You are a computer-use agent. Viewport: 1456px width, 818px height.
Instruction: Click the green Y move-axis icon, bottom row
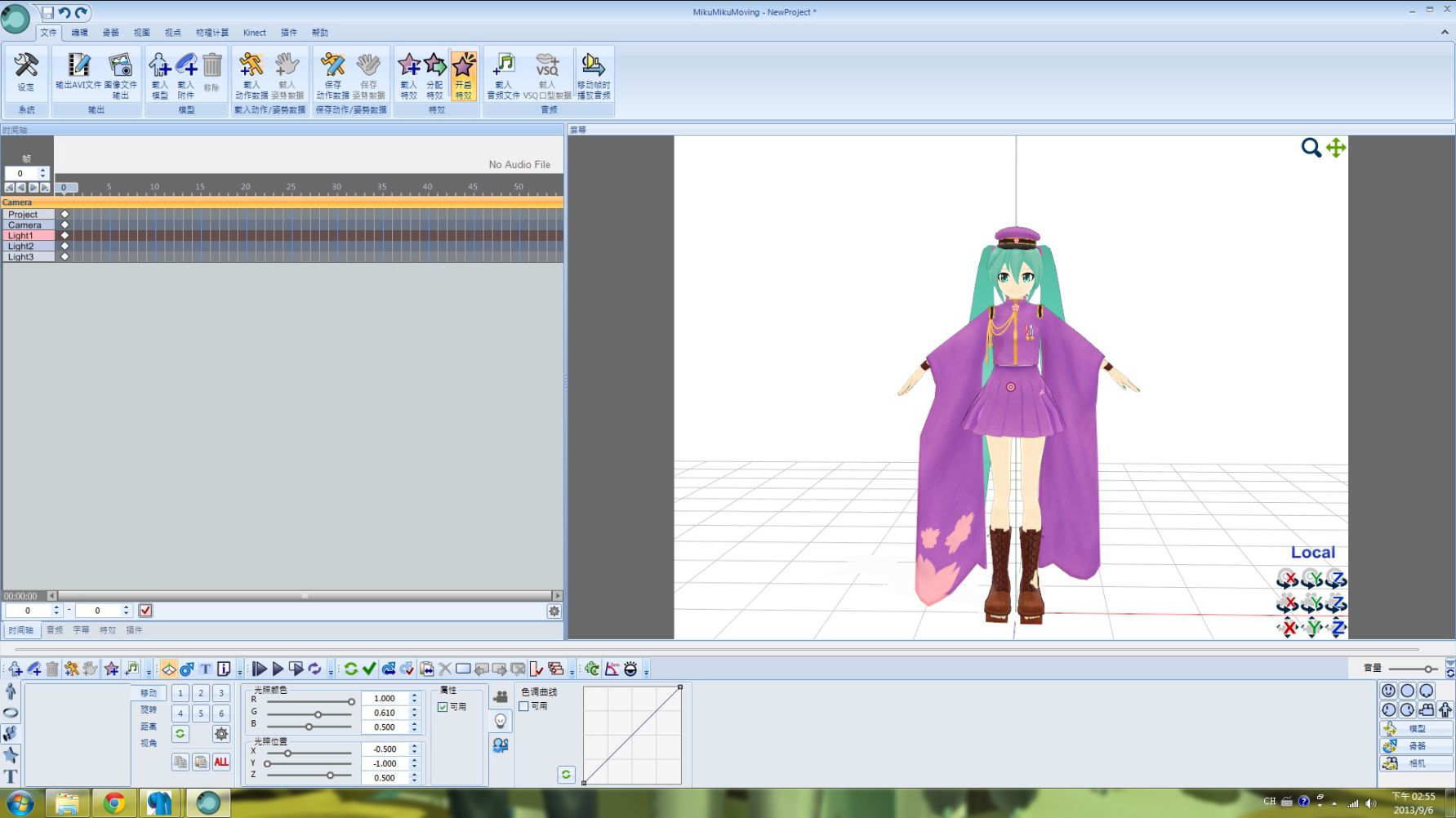click(x=1312, y=627)
